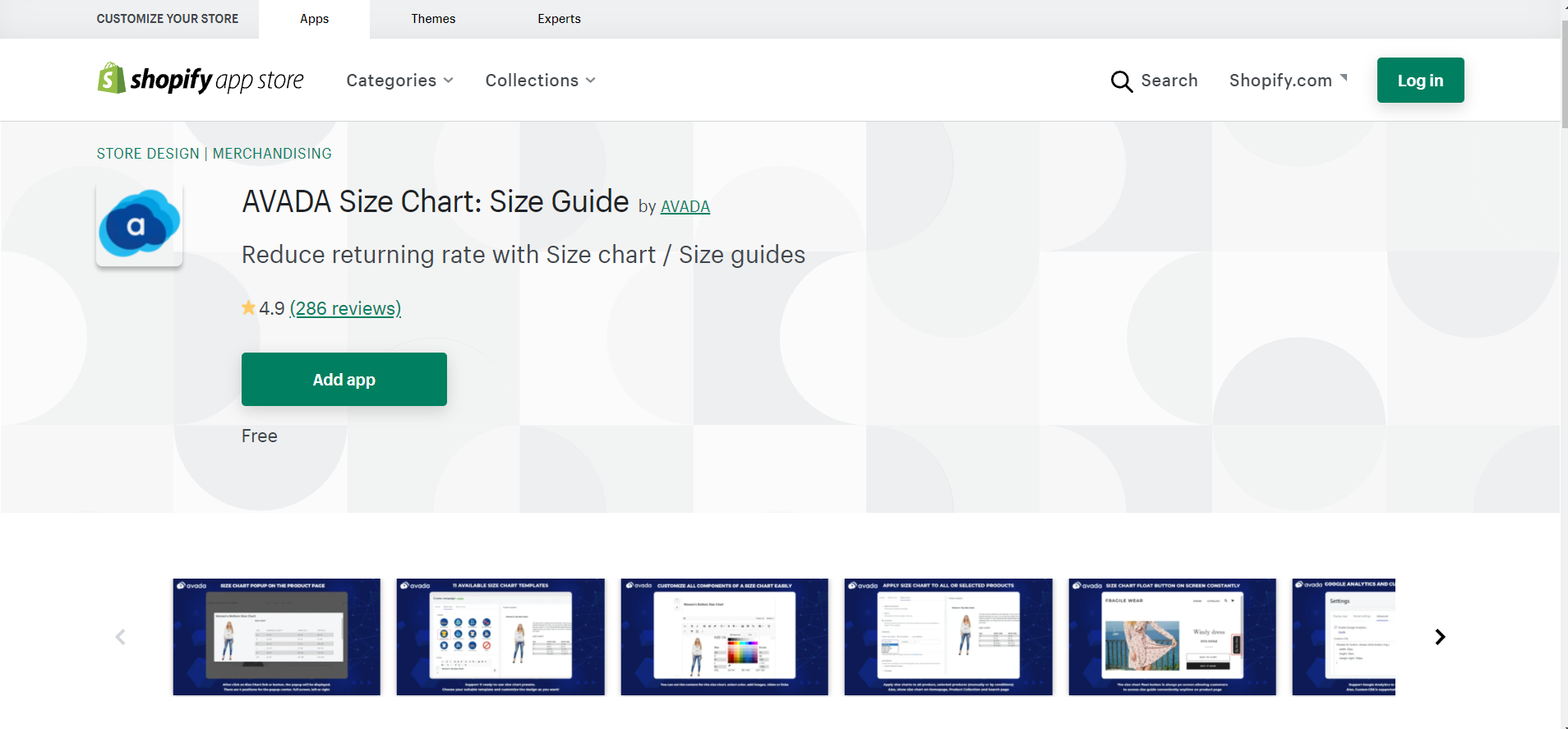Click the yellow rating star icon
This screenshot has width=1568, height=729.
tap(248, 308)
